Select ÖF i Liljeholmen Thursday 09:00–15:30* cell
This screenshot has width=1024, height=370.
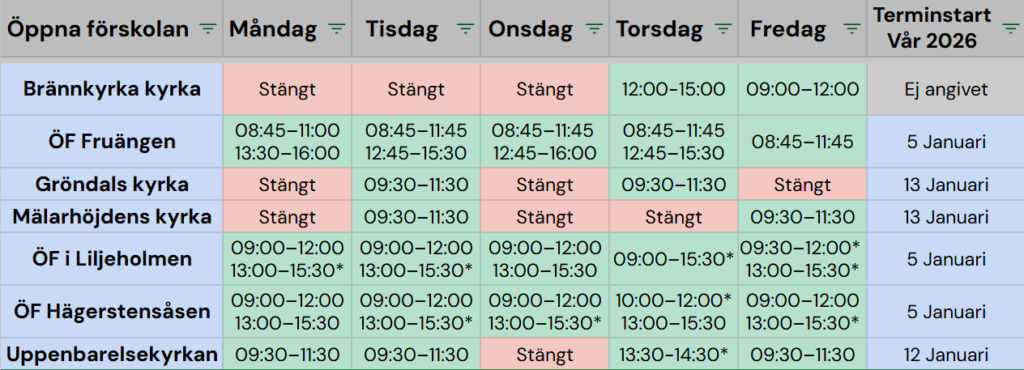coord(674,259)
